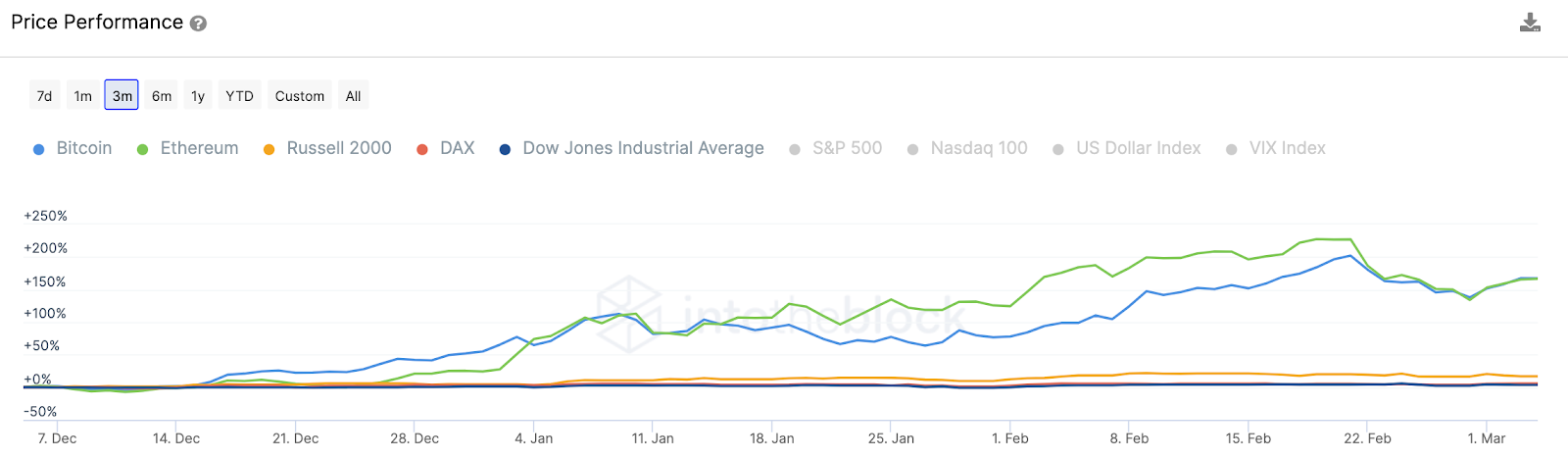1568x459 pixels.
Task: Click the Price Performance title
Action: tap(97, 23)
